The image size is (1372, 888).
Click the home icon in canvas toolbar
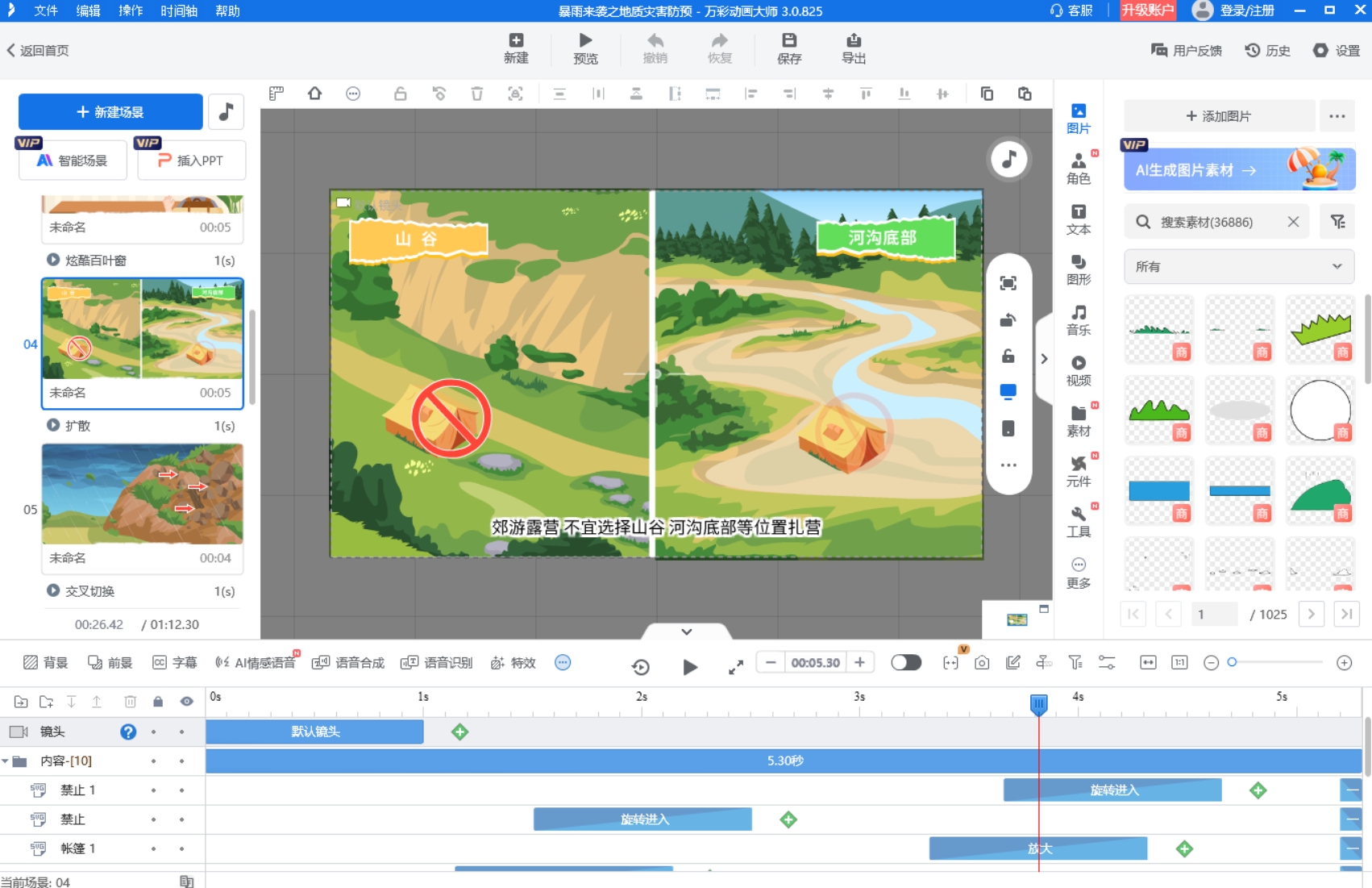point(314,94)
